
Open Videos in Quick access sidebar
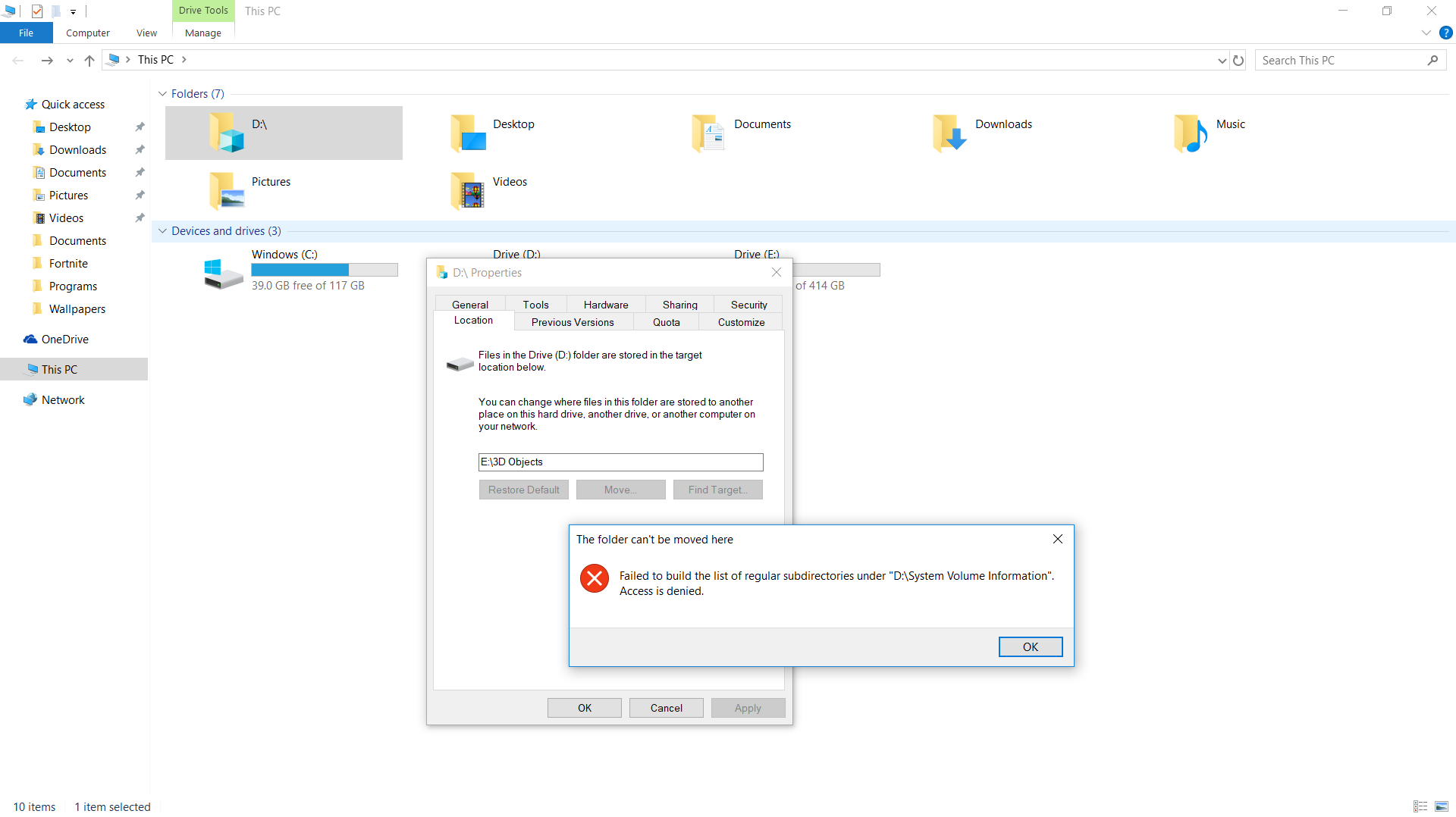click(x=66, y=218)
